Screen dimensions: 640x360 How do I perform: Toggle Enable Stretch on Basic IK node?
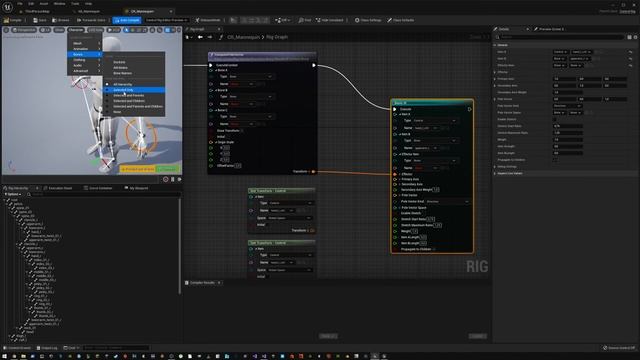pyautogui.click(x=423, y=213)
